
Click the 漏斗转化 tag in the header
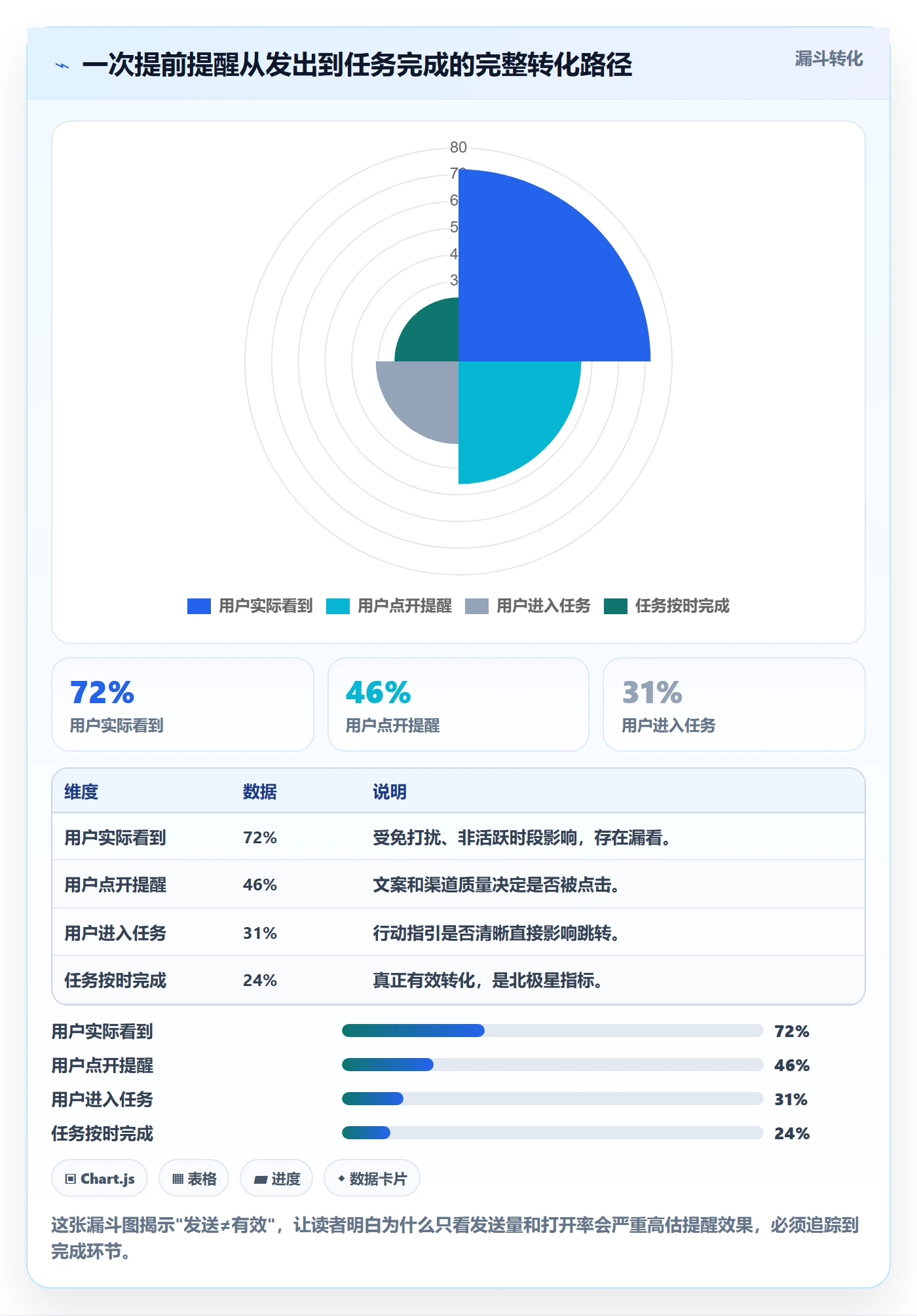[829, 59]
